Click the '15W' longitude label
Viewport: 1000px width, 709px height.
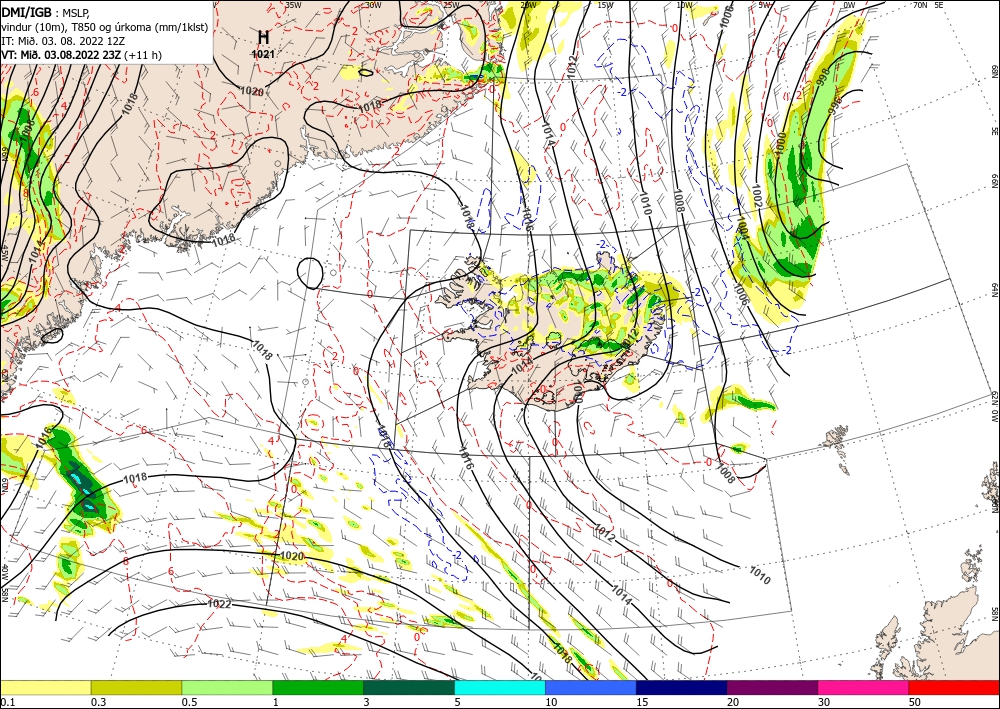[x=605, y=5]
